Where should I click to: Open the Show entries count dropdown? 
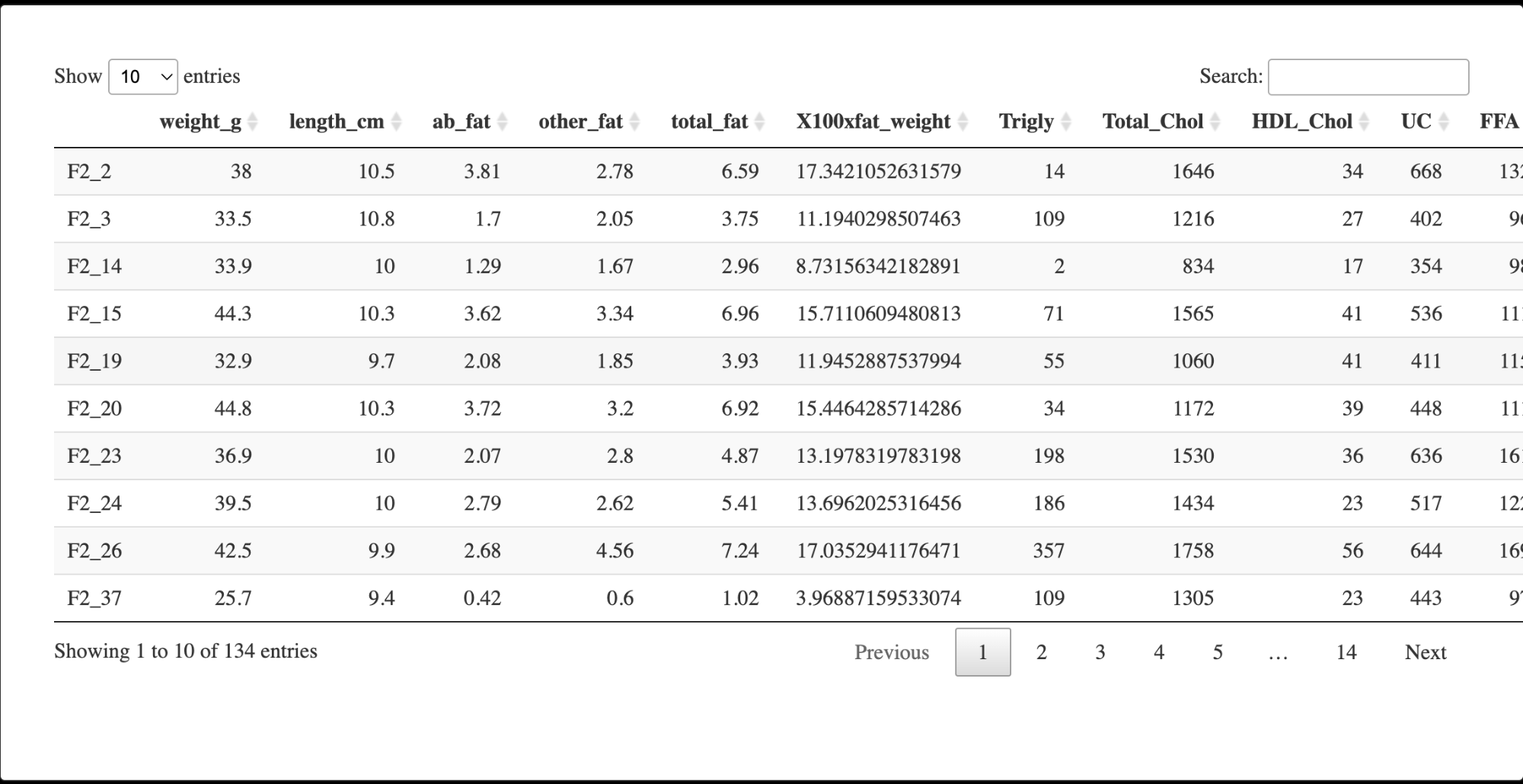pos(143,77)
